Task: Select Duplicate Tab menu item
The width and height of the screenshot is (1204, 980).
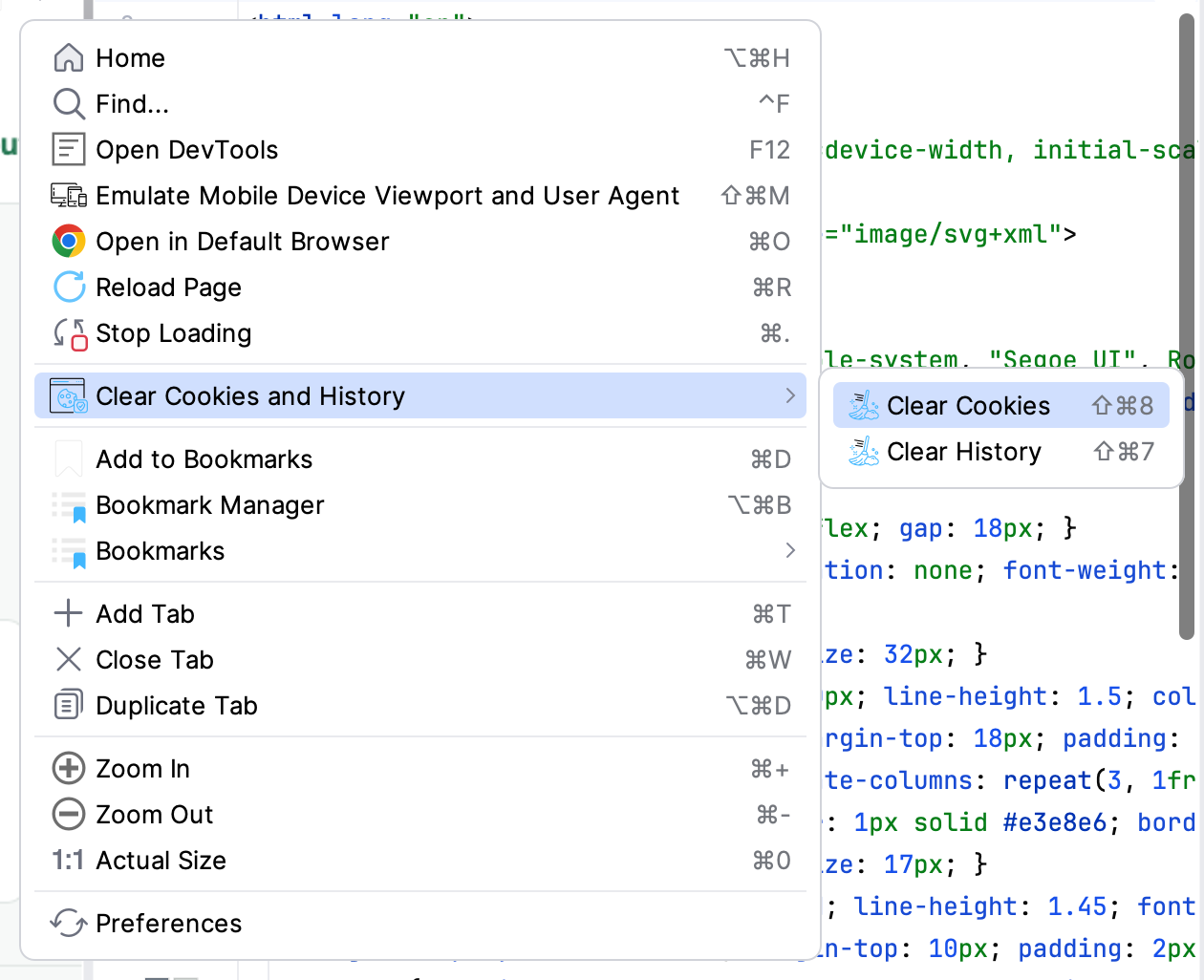Action: tap(420, 706)
